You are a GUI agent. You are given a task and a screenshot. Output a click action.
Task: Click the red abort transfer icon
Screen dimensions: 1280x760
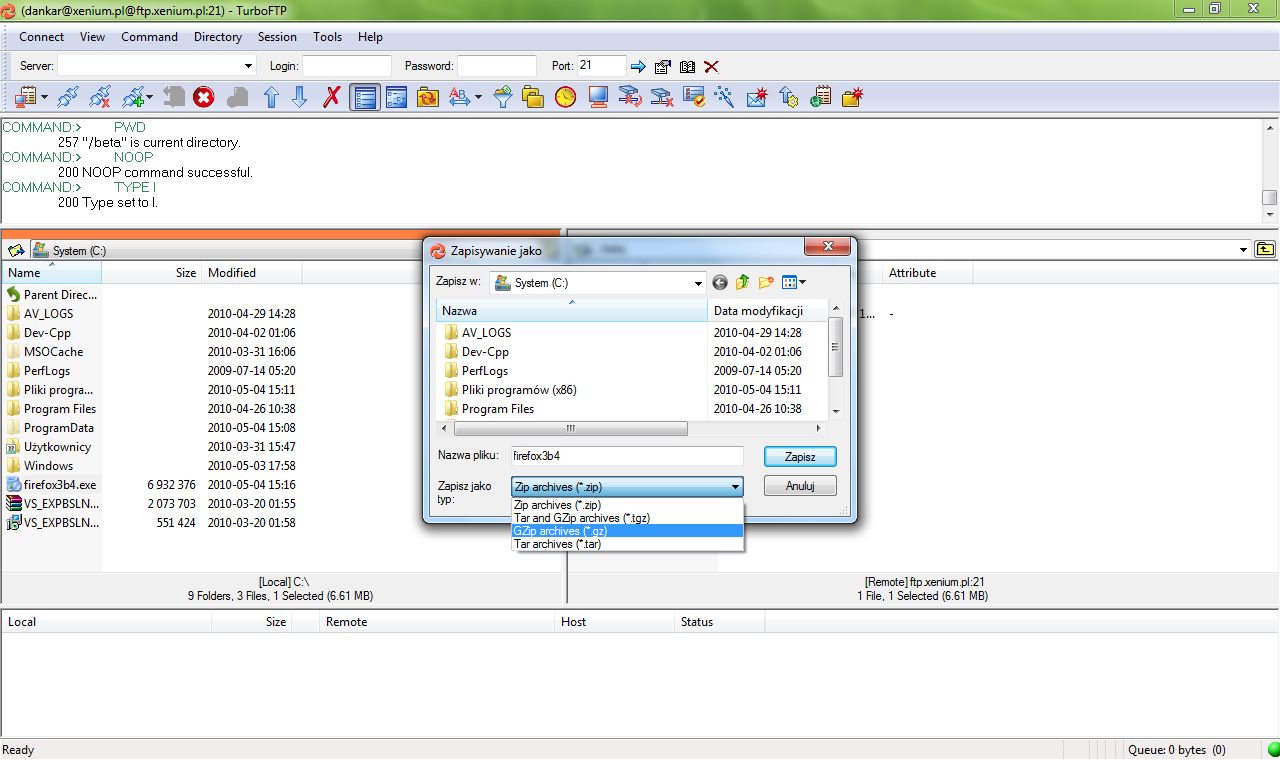tap(204, 97)
